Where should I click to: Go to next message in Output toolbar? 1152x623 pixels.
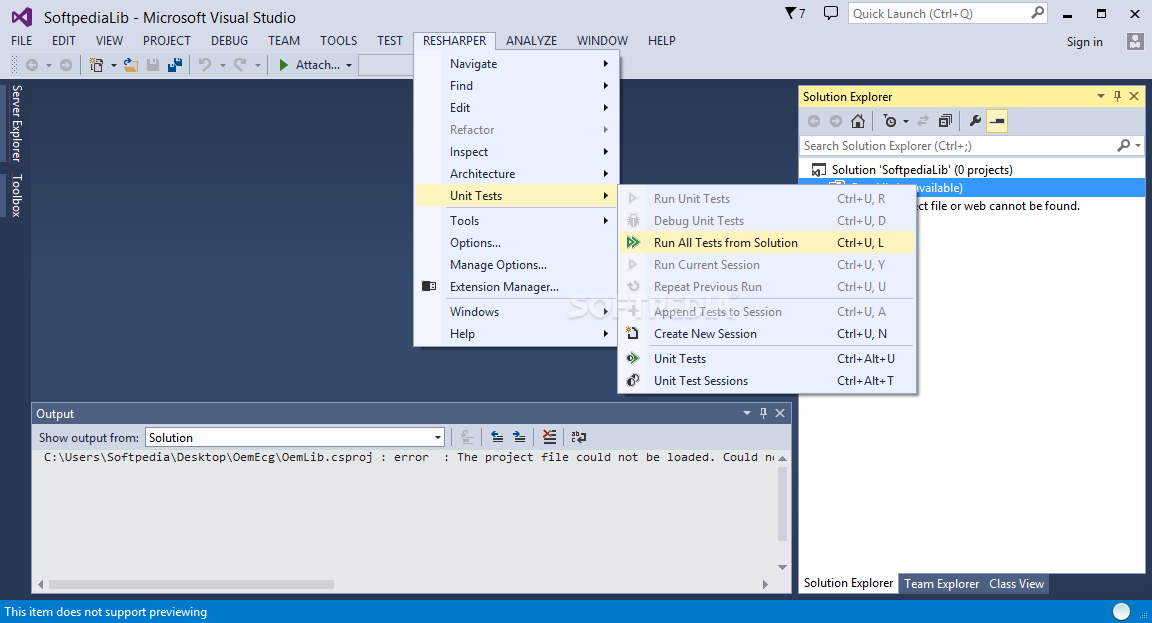[519, 437]
